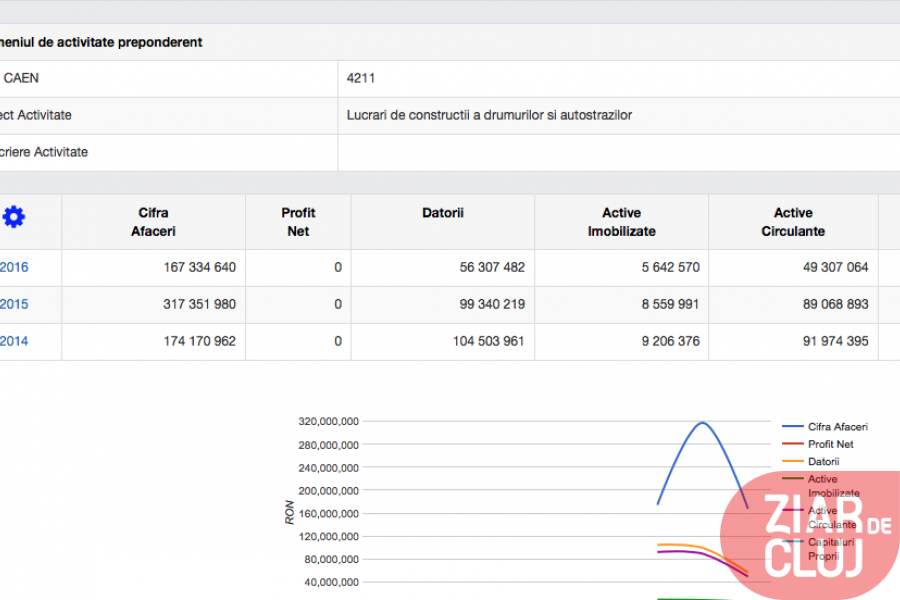Select the Active Imobilizate column header

click(x=622, y=222)
